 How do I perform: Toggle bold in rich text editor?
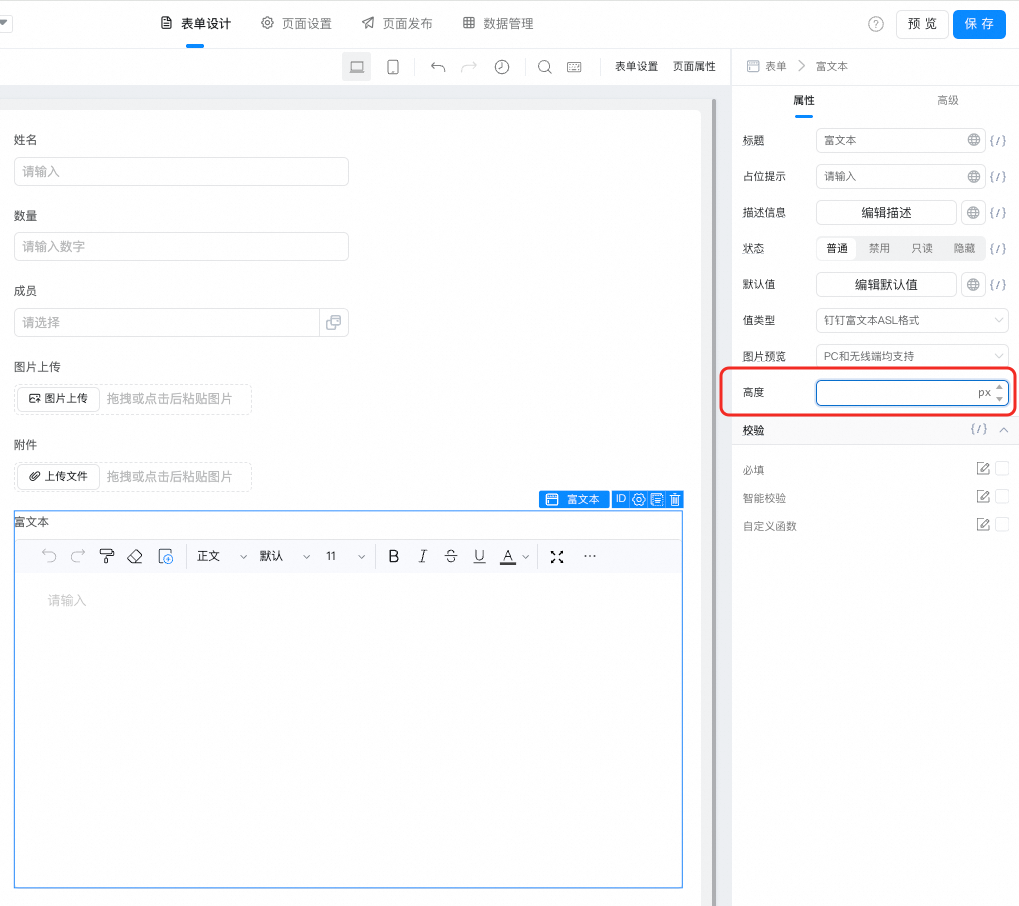point(394,556)
